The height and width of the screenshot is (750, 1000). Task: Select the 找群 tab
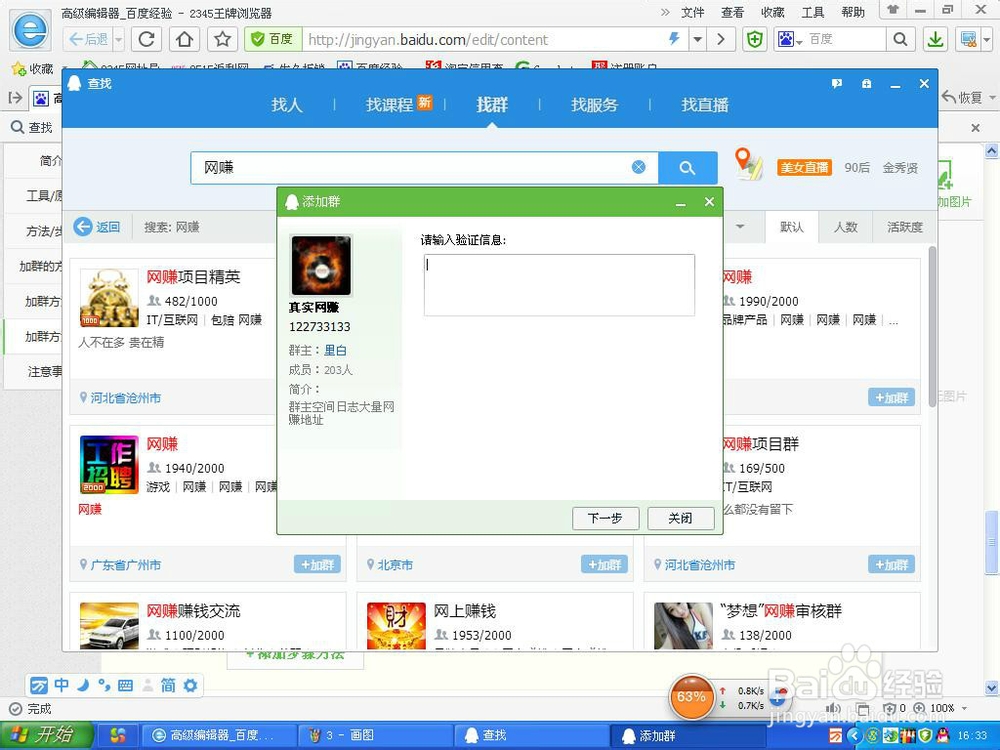492,105
